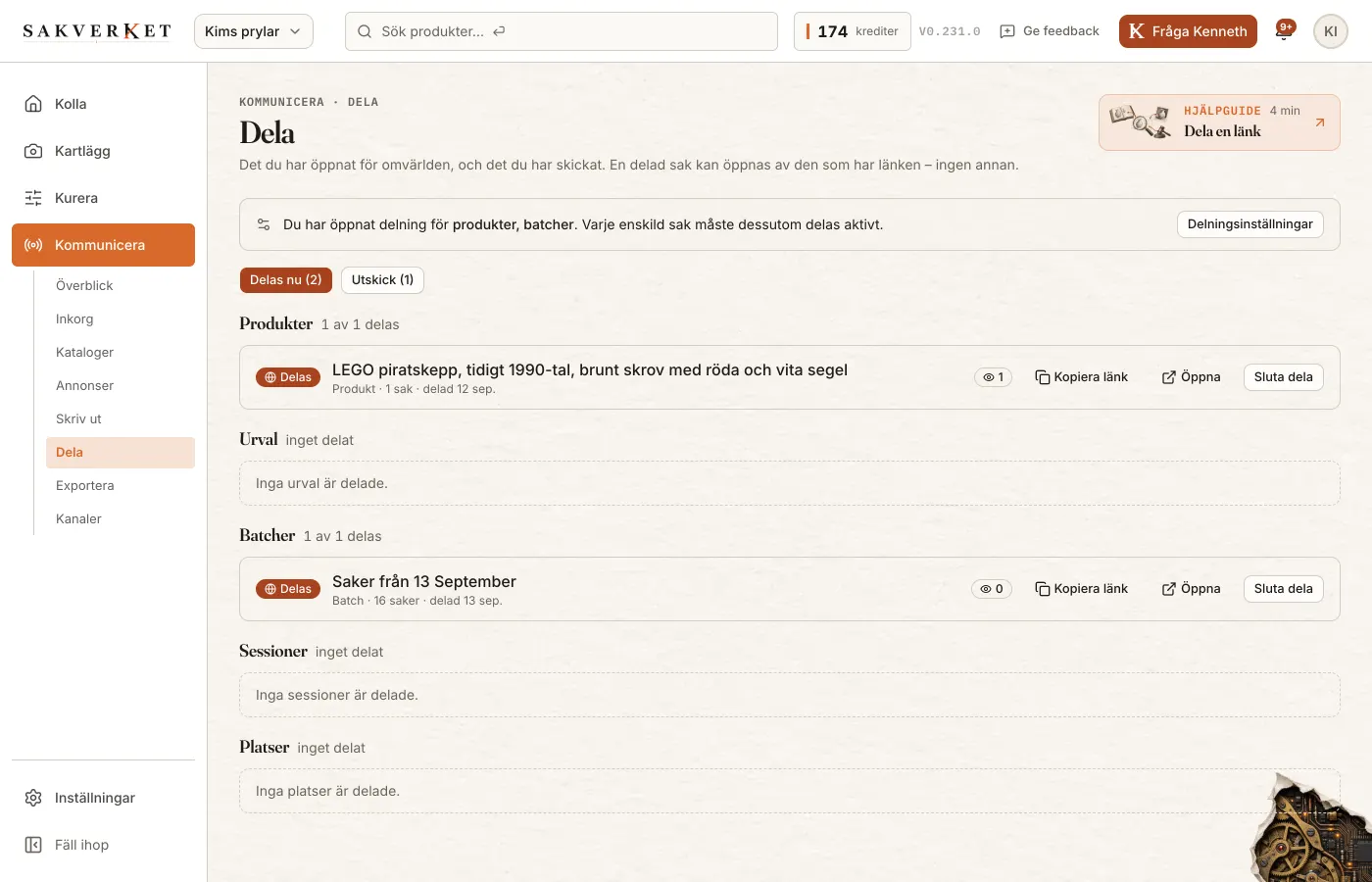
Task: Copy link for Saker från 13 September batch
Action: point(1082,589)
